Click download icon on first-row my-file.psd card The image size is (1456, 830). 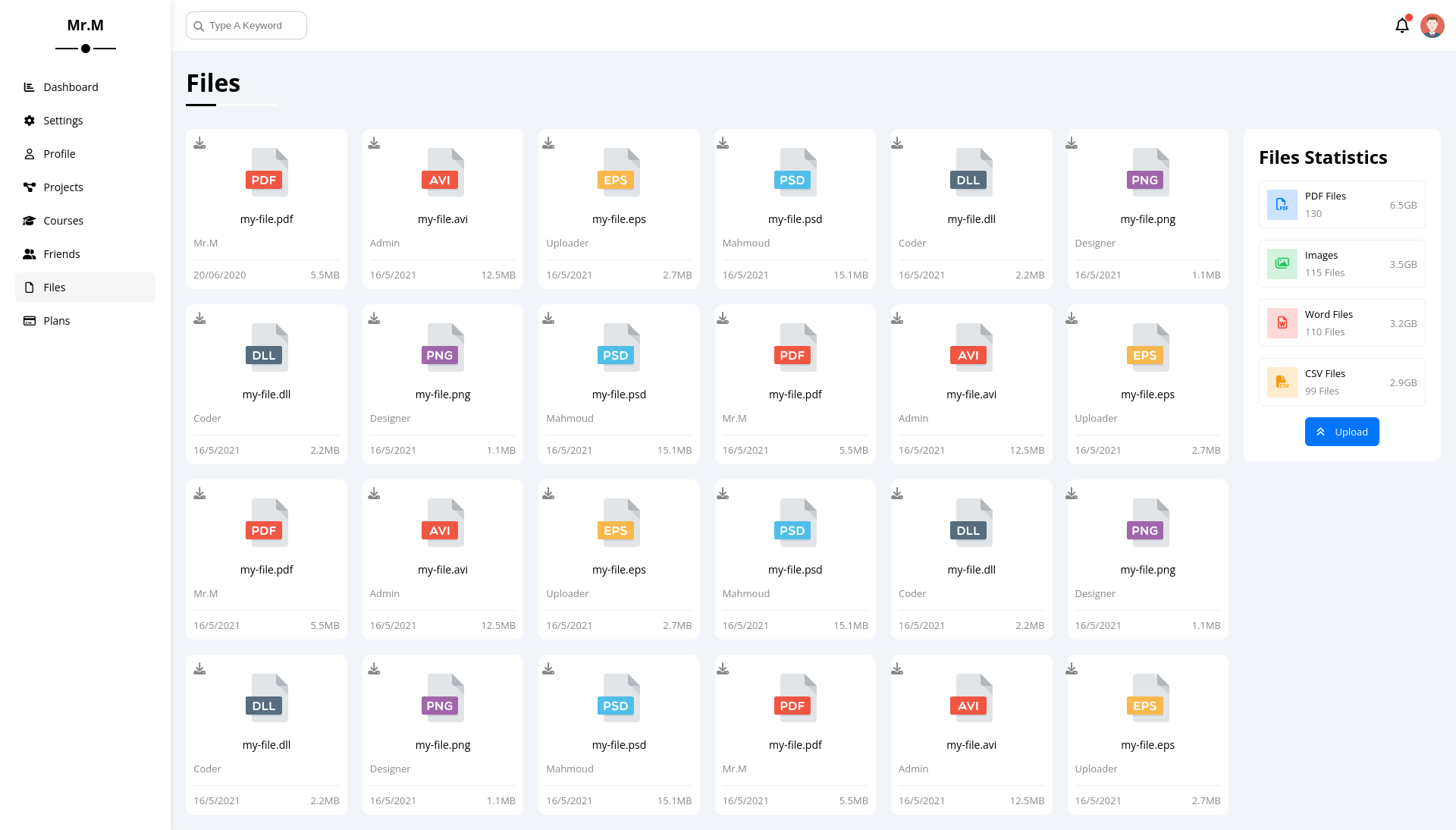pos(723,143)
